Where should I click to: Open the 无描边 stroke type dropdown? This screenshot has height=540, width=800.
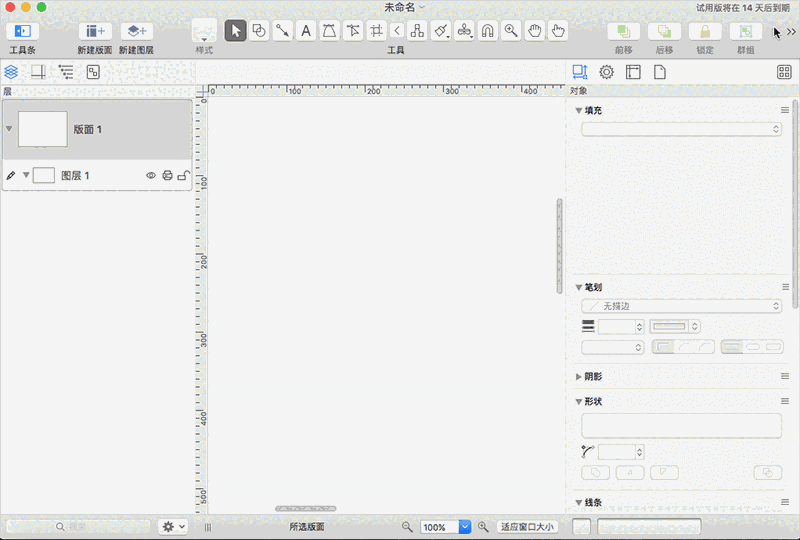point(681,306)
